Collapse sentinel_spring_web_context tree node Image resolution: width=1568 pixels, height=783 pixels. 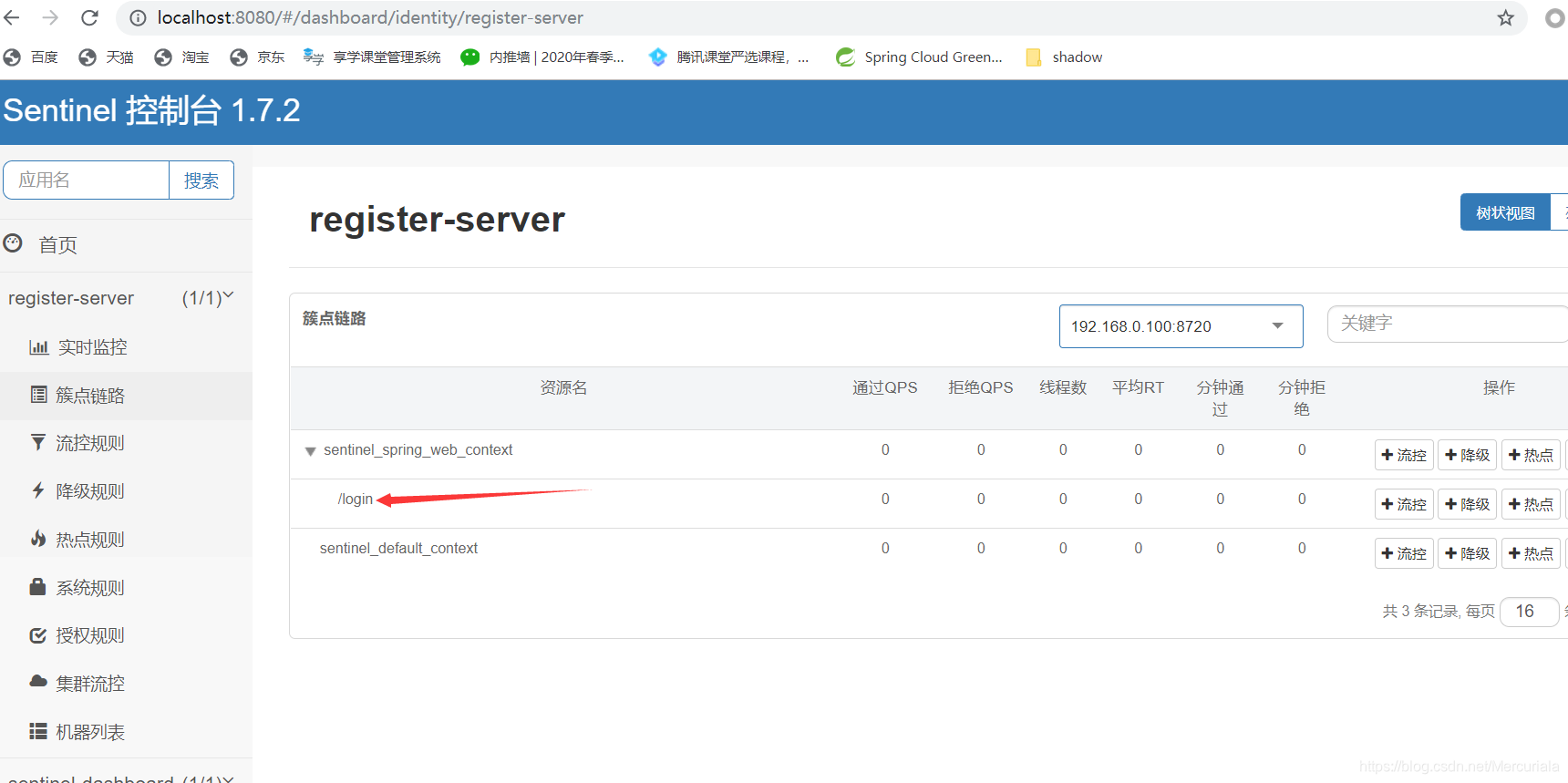[x=310, y=451]
